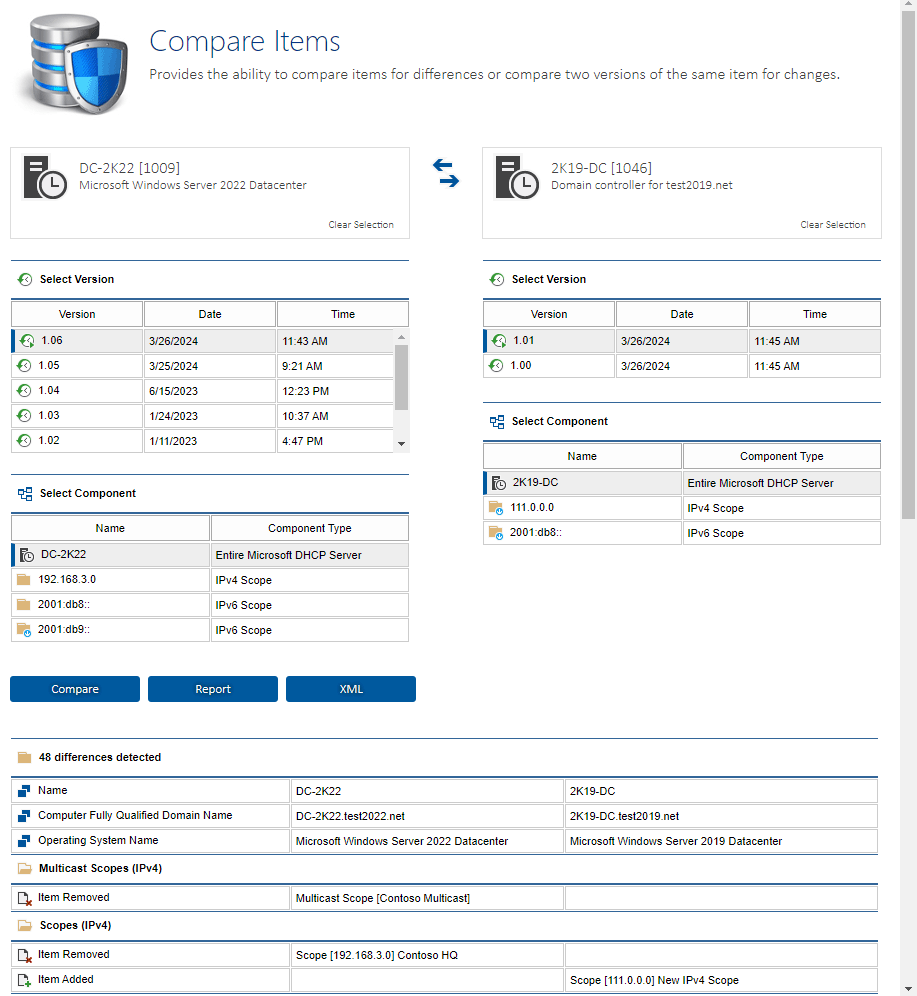Click the page scrollbar down arrow

point(908,989)
